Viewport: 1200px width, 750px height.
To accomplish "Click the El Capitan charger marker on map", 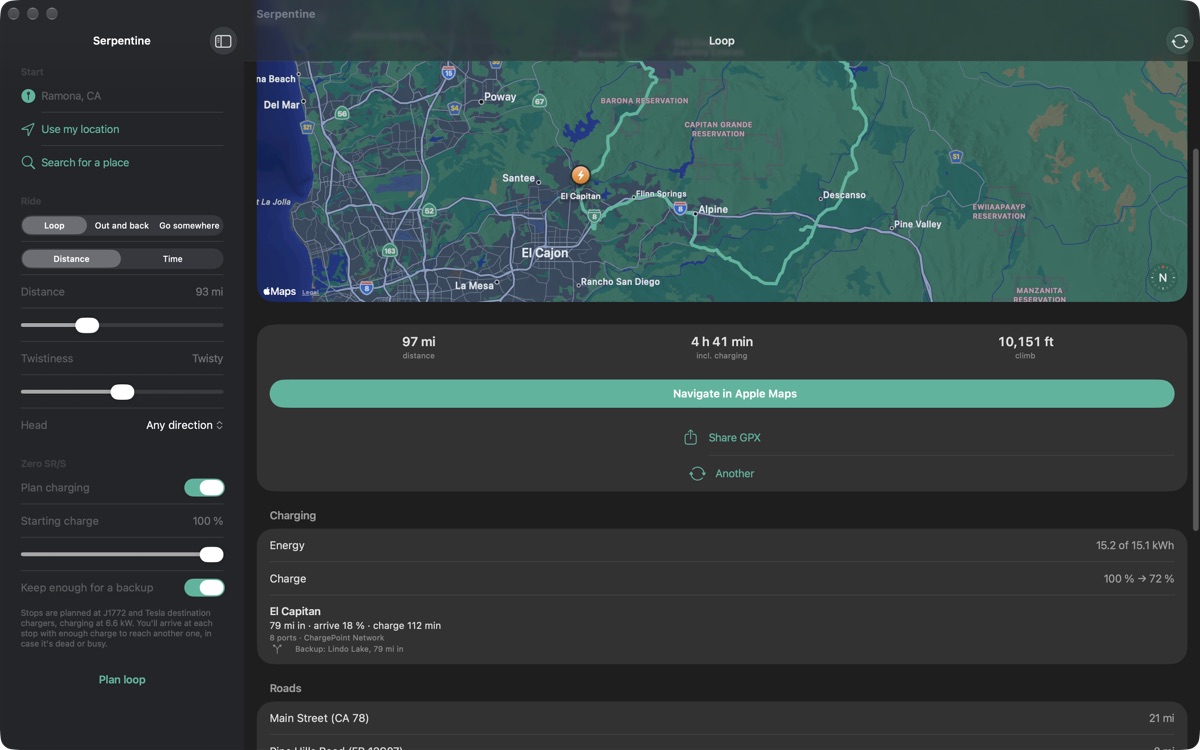I will click(x=580, y=175).
